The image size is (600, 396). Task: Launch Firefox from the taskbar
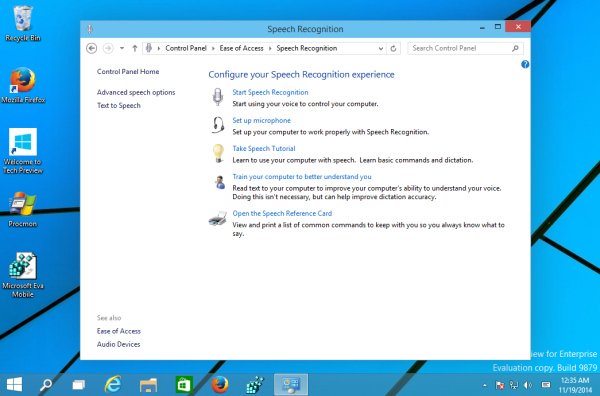coord(220,385)
